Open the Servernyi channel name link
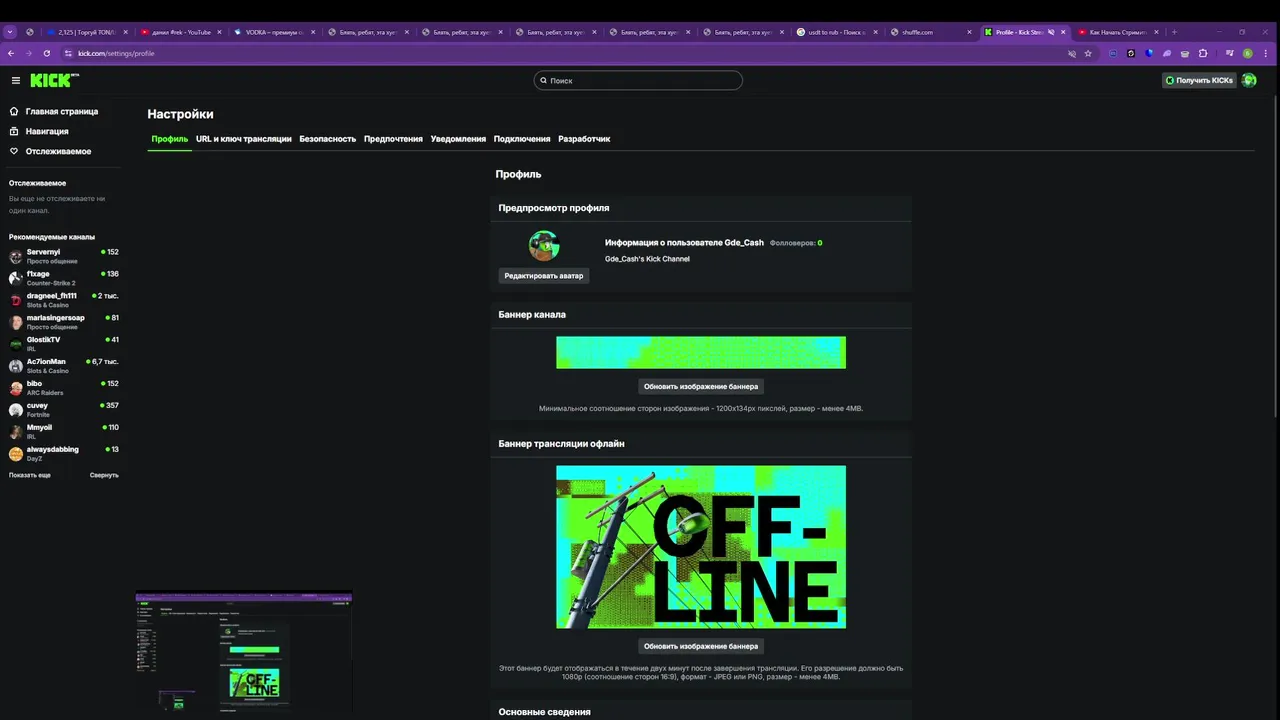 43,252
